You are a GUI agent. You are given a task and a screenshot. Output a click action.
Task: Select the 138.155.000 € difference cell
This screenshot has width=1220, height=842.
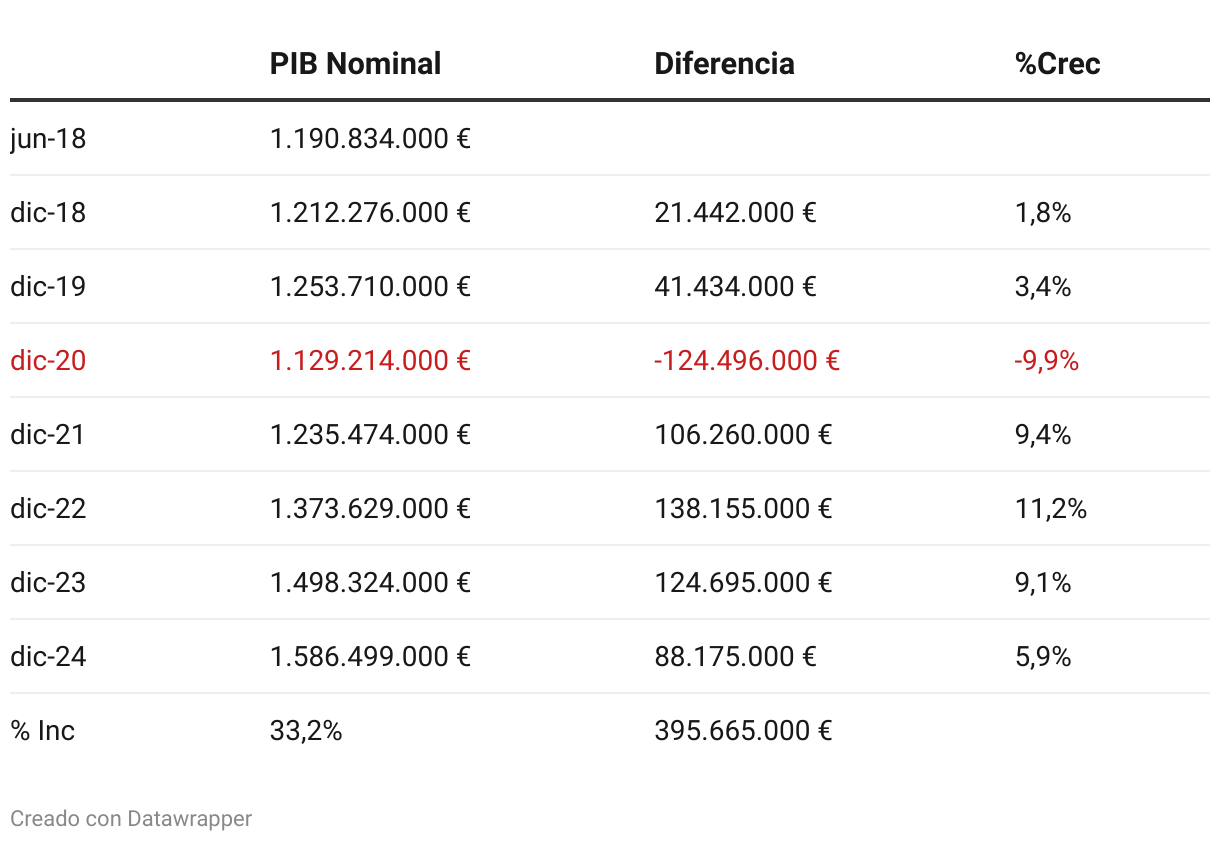tap(743, 508)
